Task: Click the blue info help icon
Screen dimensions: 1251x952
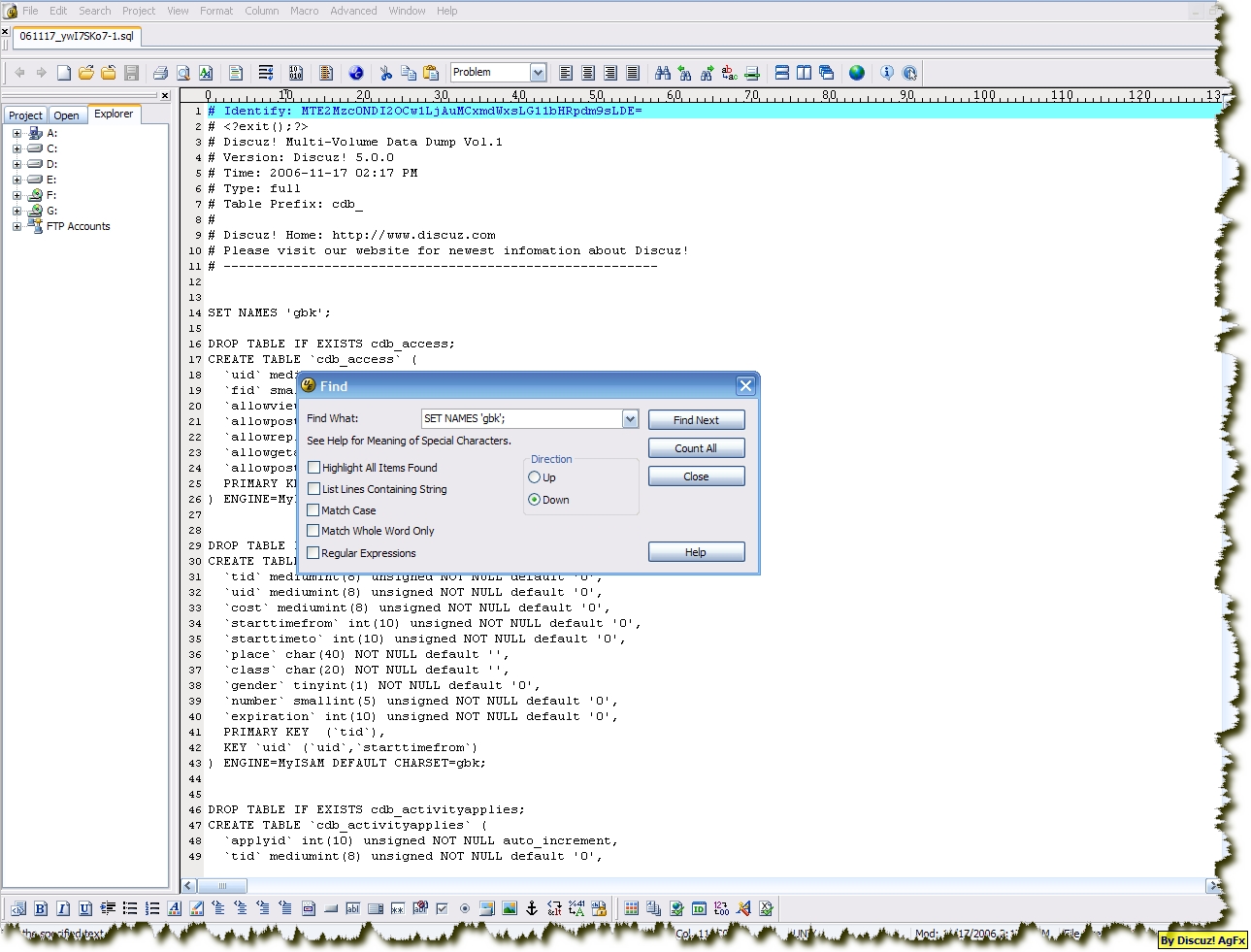Action: (x=887, y=73)
